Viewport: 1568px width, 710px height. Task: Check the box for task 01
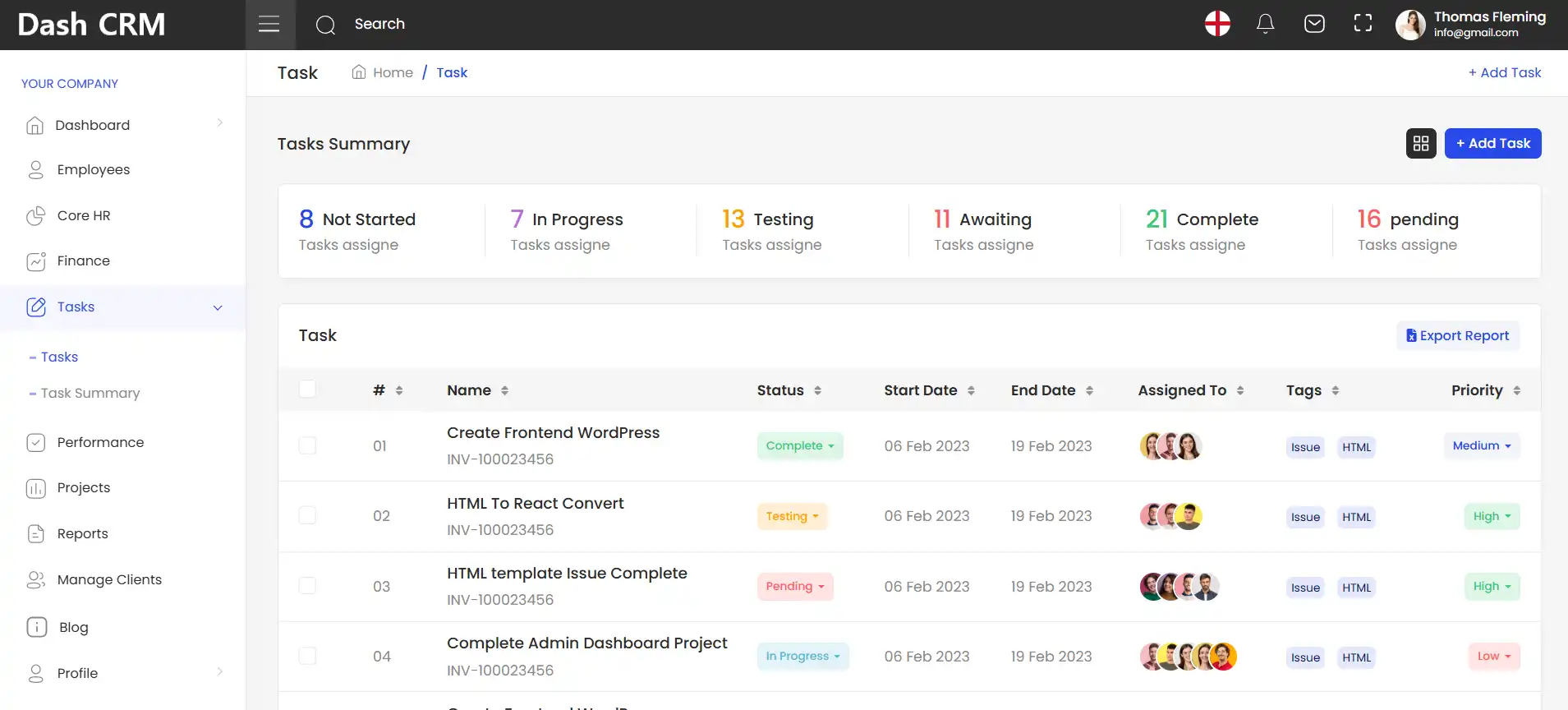(x=307, y=445)
